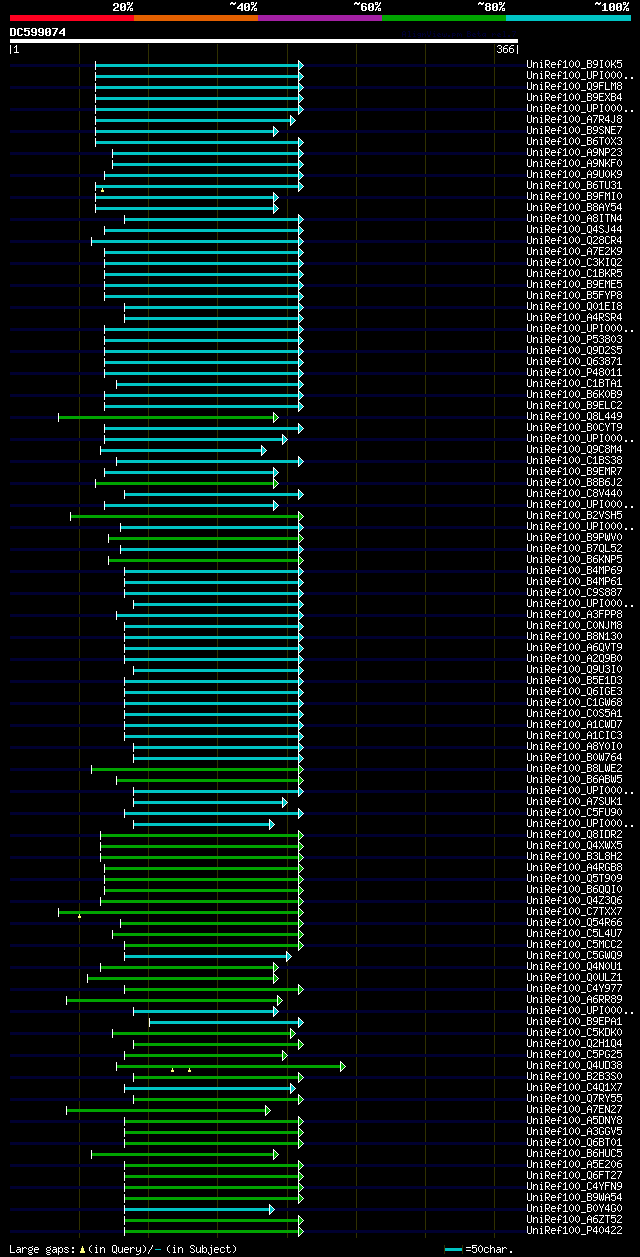Screen dimensions: 640x1257
Task: Click the label UniRef100_Q6IGE3
Action: (x=574, y=691)
